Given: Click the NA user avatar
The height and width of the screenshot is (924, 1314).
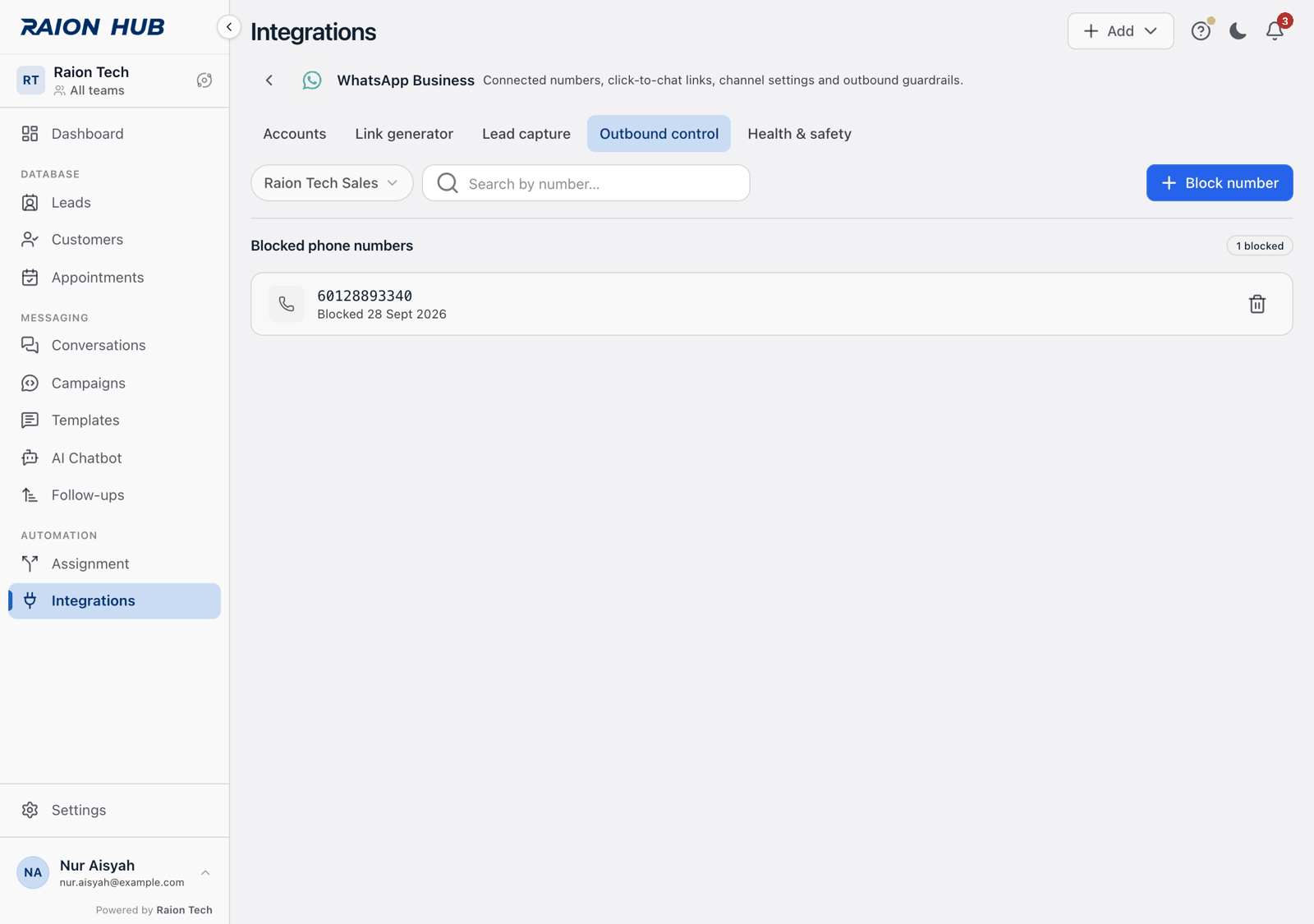Looking at the screenshot, I should coord(33,873).
